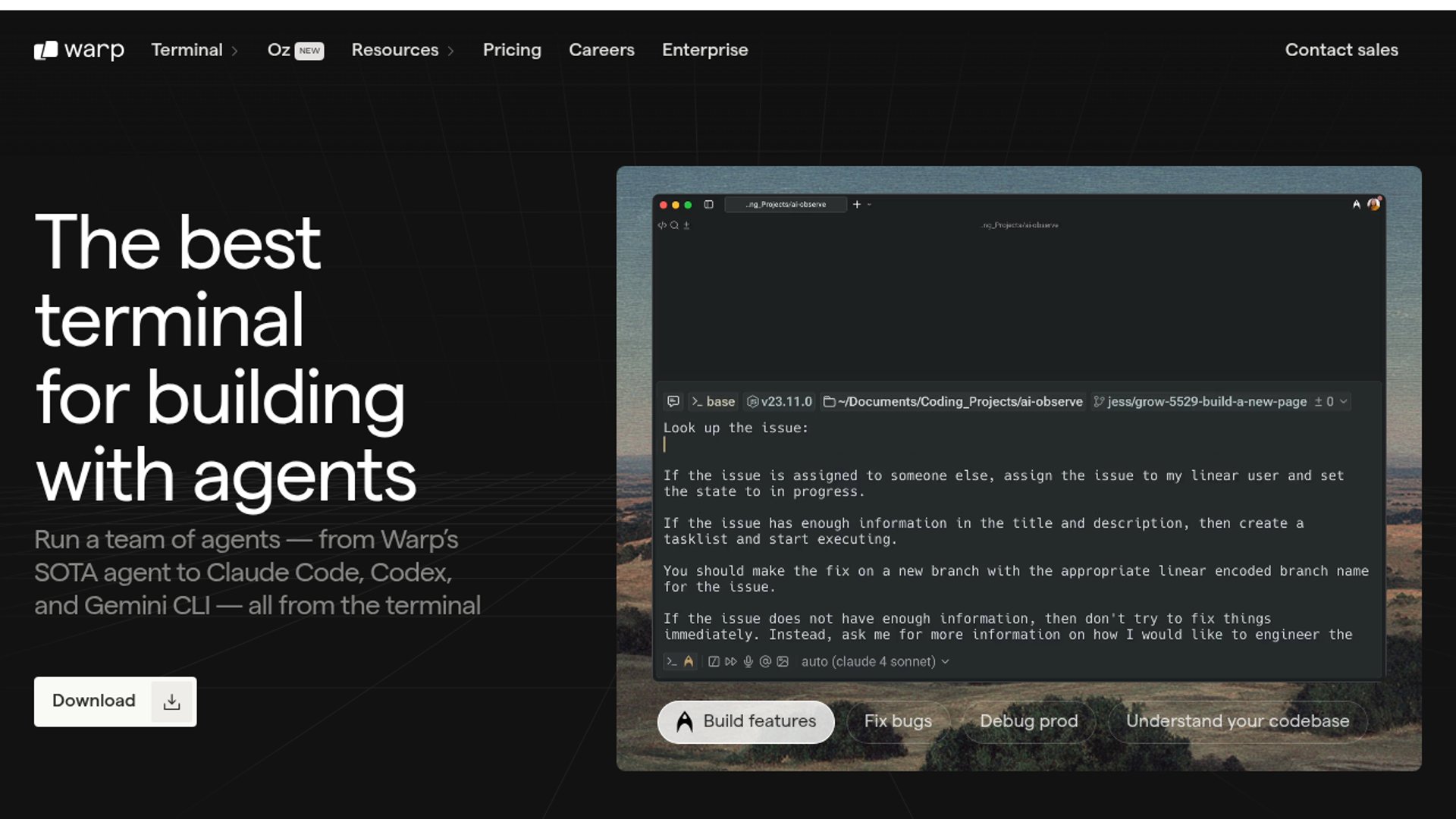Open the auto (claude 4 sonnet) model dropdown
1456x819 pixels.
click(875, 661)
